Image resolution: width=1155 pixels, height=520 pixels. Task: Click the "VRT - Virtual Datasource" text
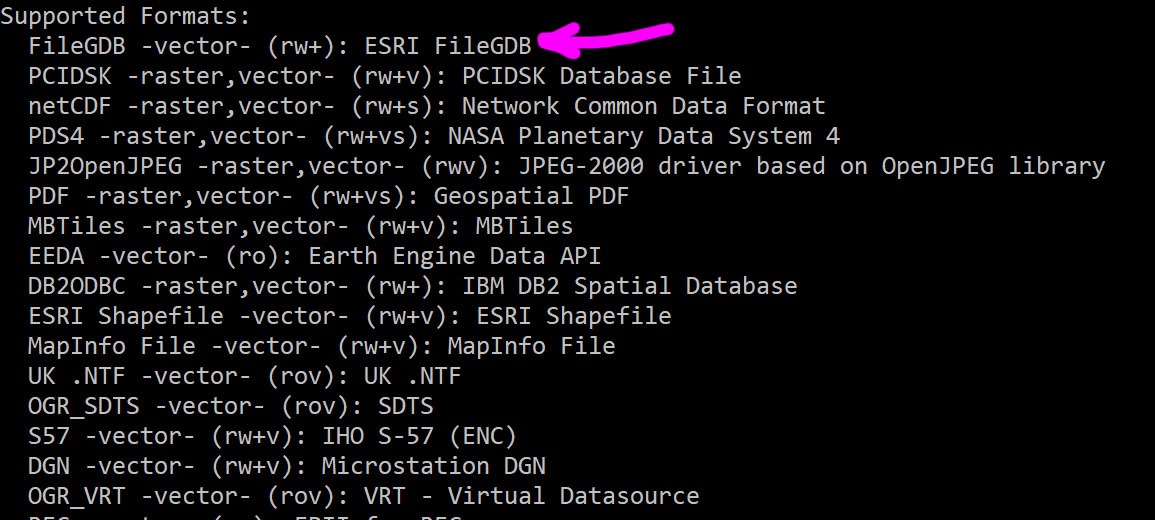click(x=573, y=496)
